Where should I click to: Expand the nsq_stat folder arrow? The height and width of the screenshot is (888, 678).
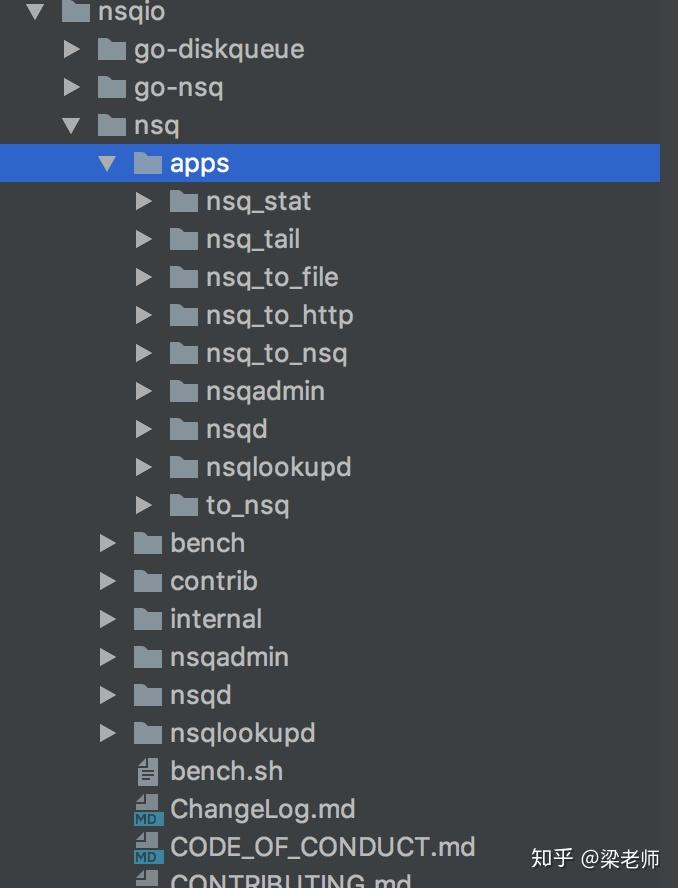(x=144, y=201)
